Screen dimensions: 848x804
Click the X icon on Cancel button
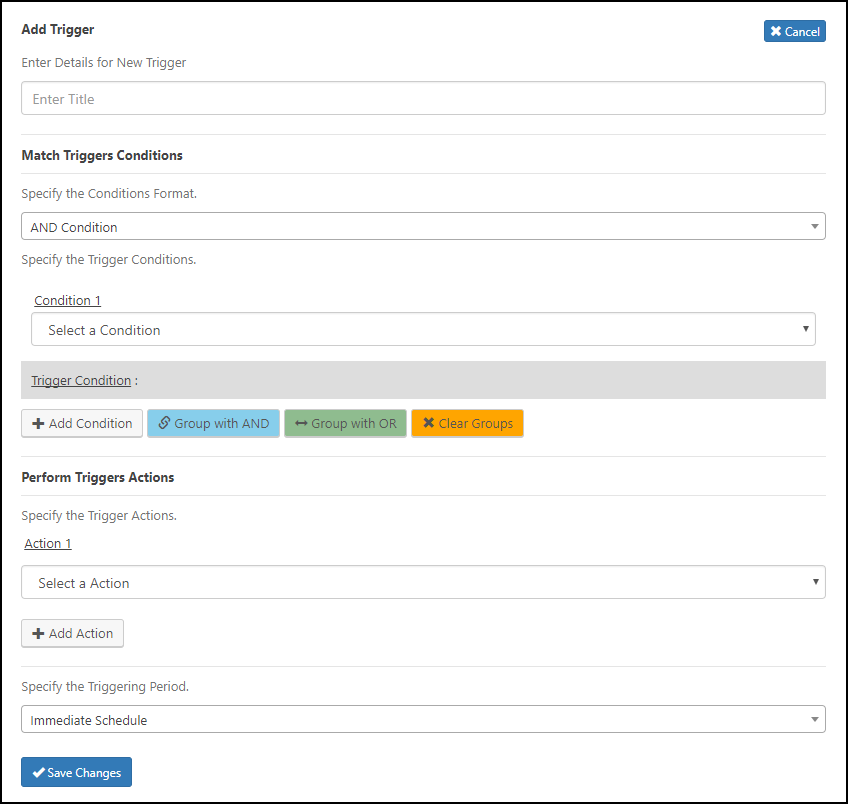[x=776, y=32]
